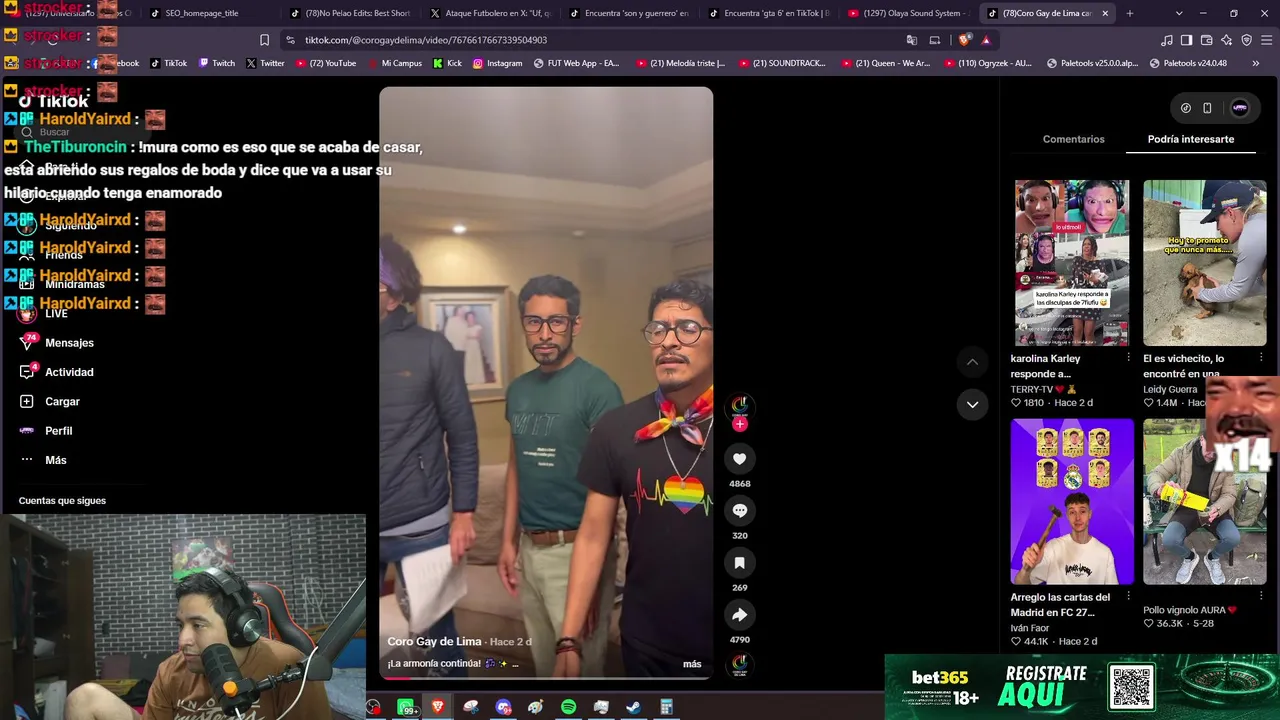Open the puppy 'Es un vichecito' thumbnail
Image resolution: width=1280 pixels, height=720 pixels.
[1204, 263]
